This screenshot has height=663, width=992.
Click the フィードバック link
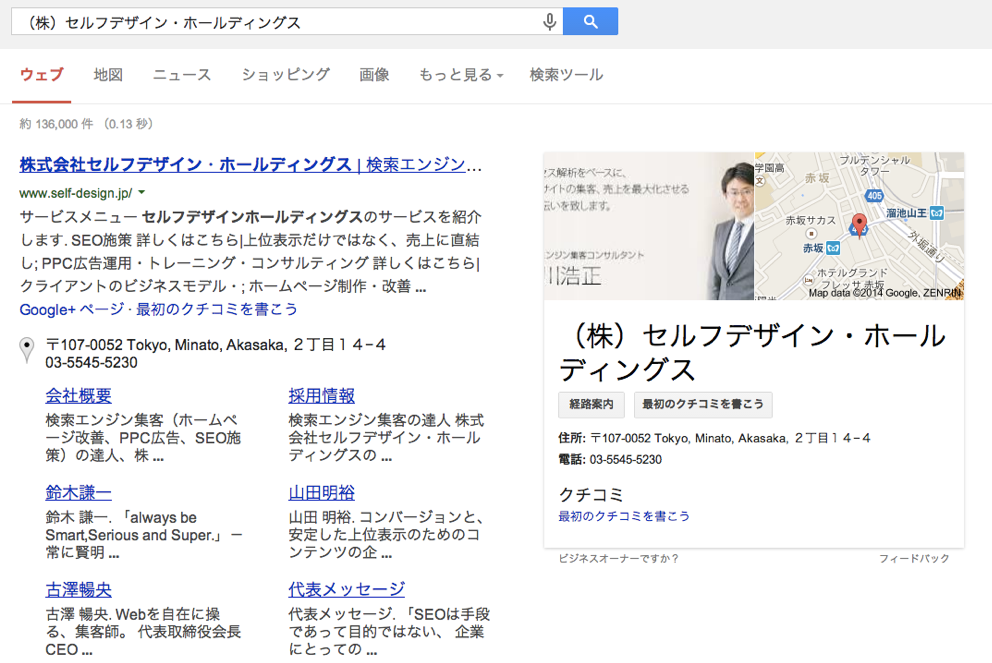click(x=914, y=559)
